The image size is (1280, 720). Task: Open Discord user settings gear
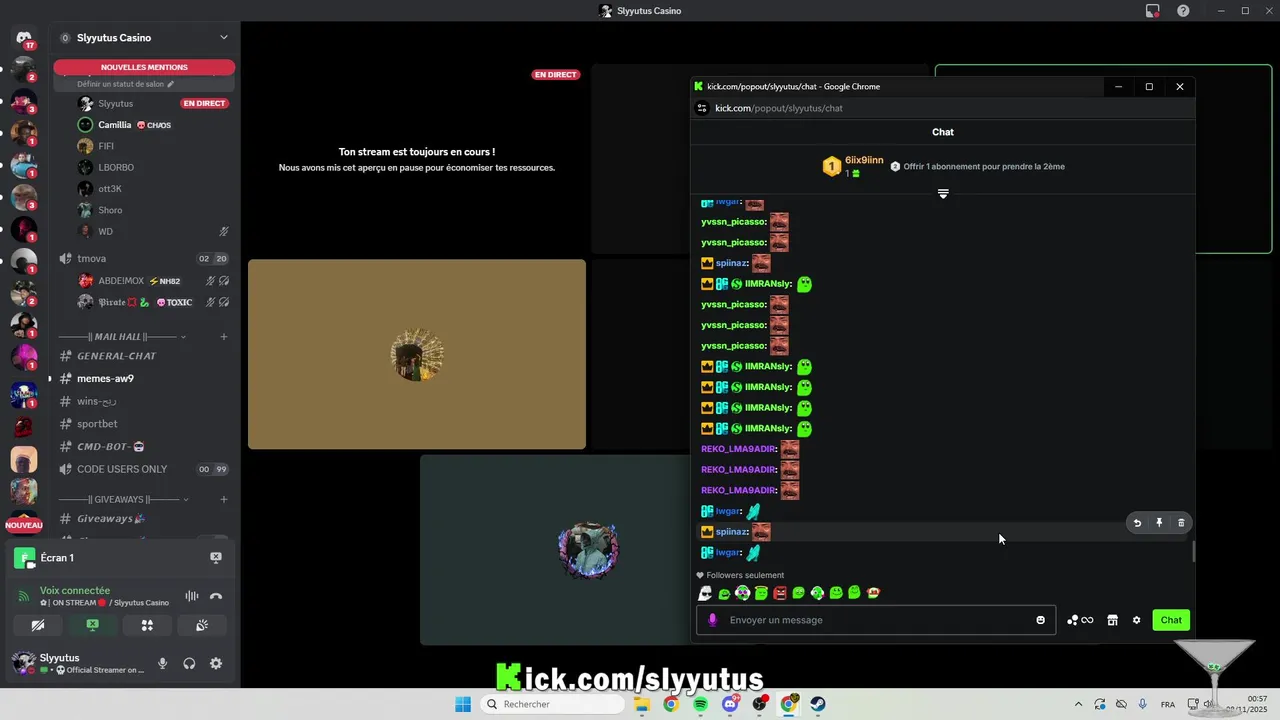(x=216, y=663)
